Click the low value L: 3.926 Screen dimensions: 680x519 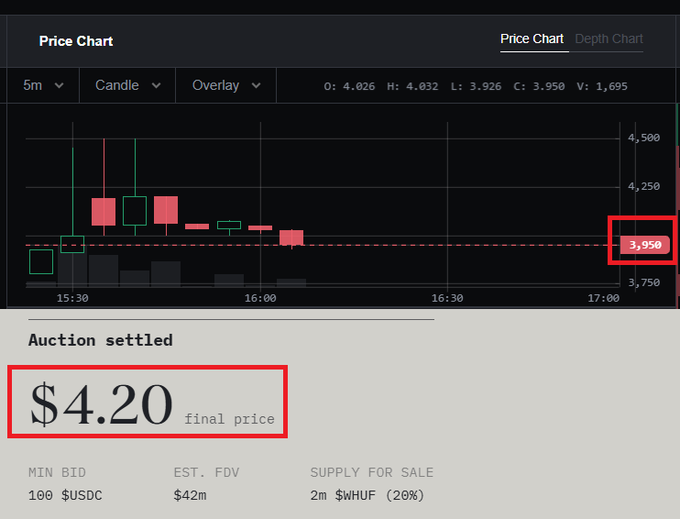pyautogui.click(x=476, y=86)
